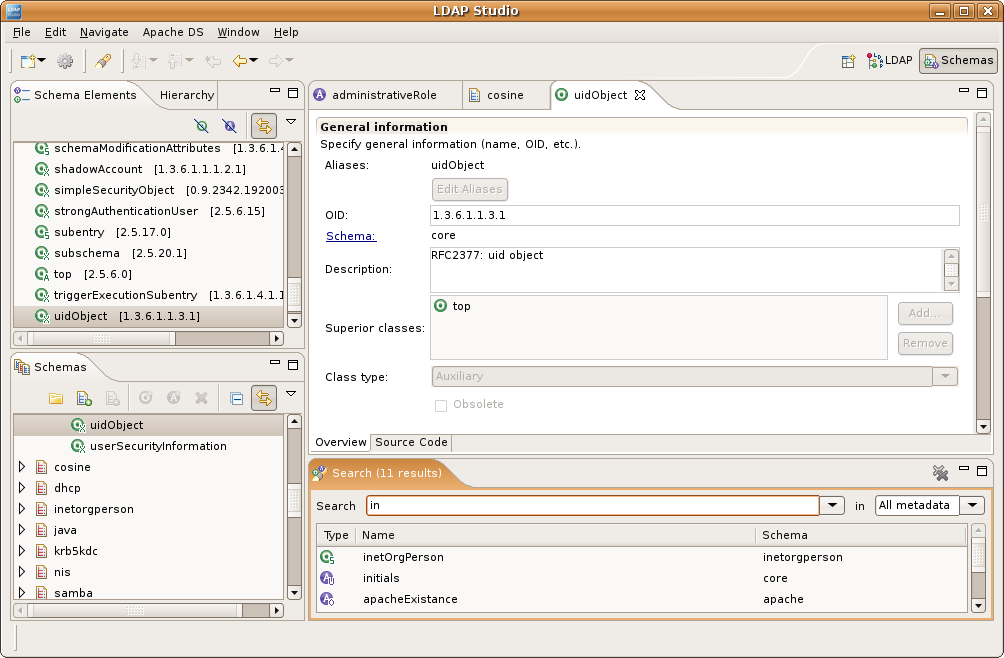This screenshot has height=658, width=1004.
Task: Check the Obsolete checkbox
Action: click(441, 405)
